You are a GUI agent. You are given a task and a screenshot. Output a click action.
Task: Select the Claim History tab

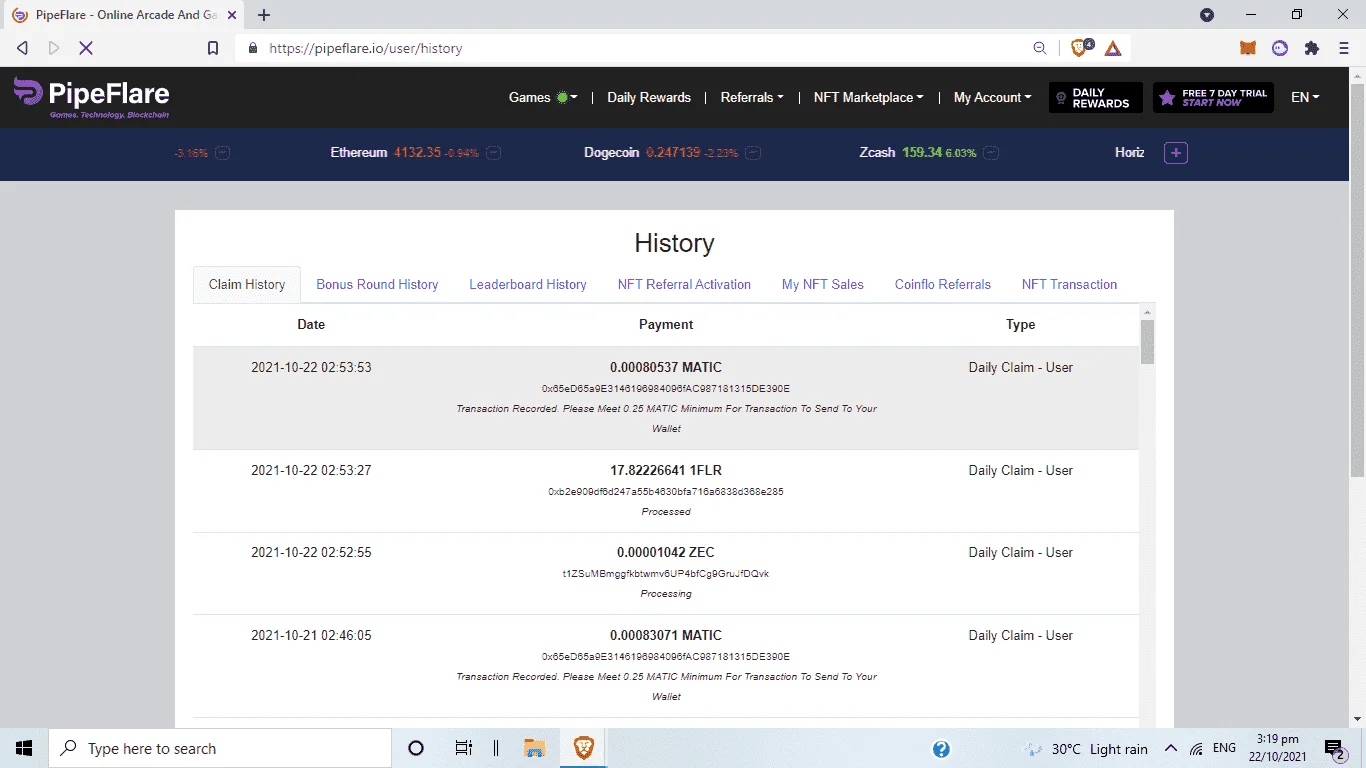(x=247, y=284)
